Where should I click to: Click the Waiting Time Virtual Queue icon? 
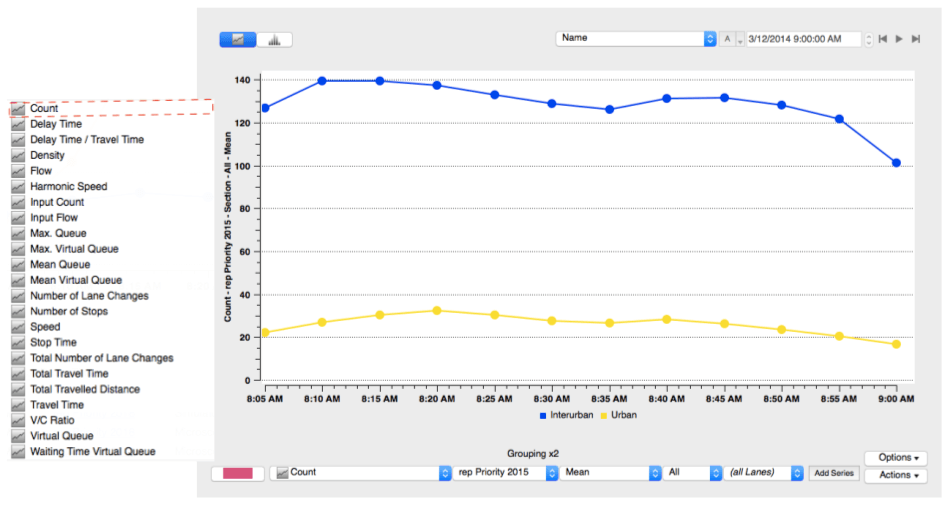pos(18,452)
